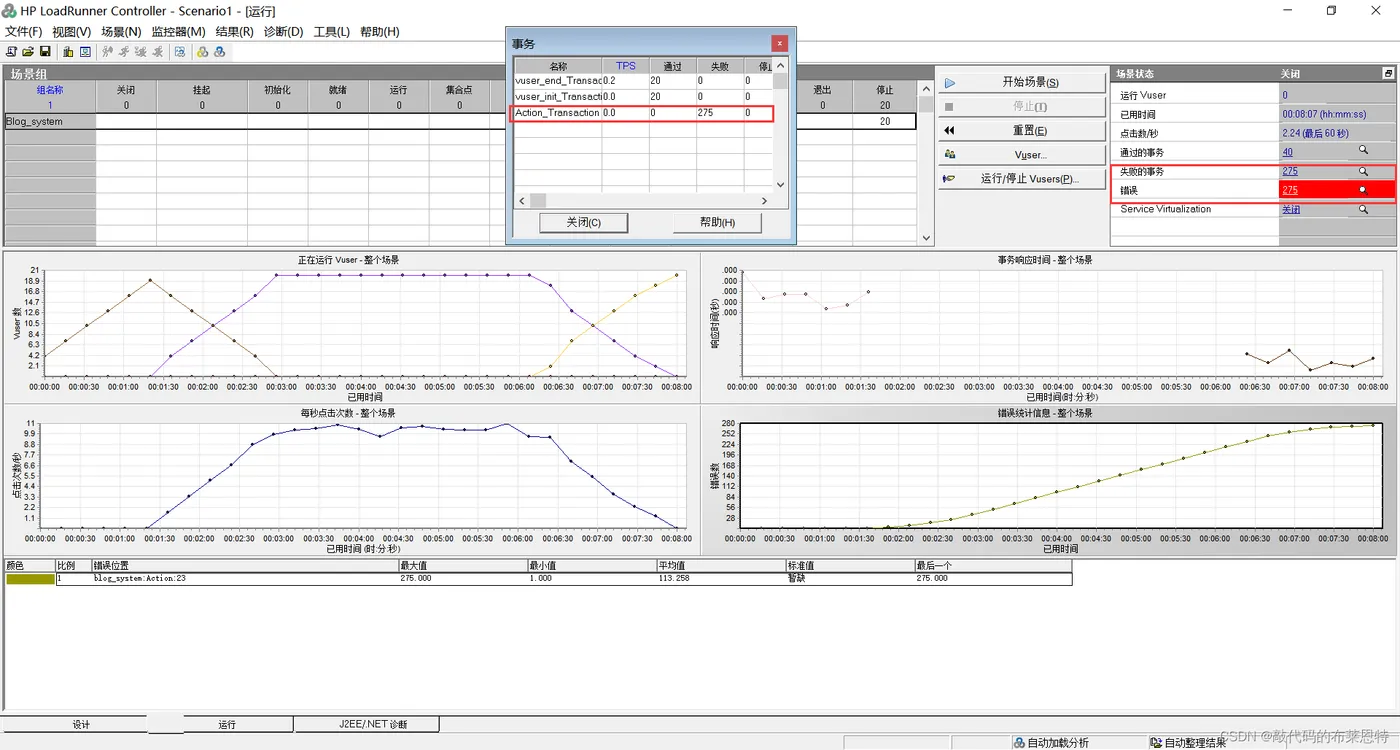Switch to the 设计 tab
The height and width of the screenshot is (750, 1400).
(x=81, y=724)
